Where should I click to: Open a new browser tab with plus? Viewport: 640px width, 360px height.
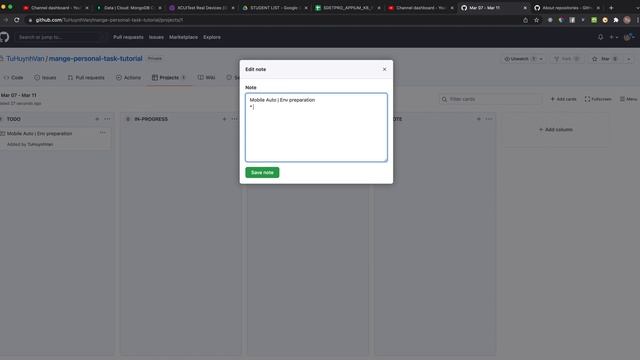click(x=611, y=8)
